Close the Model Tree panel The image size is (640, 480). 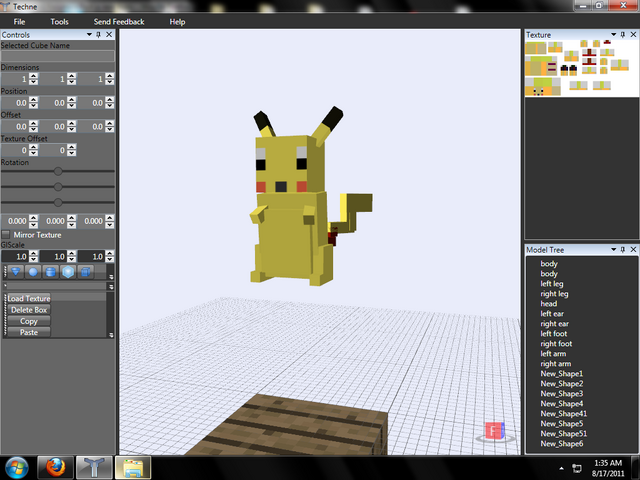point(633,249)
